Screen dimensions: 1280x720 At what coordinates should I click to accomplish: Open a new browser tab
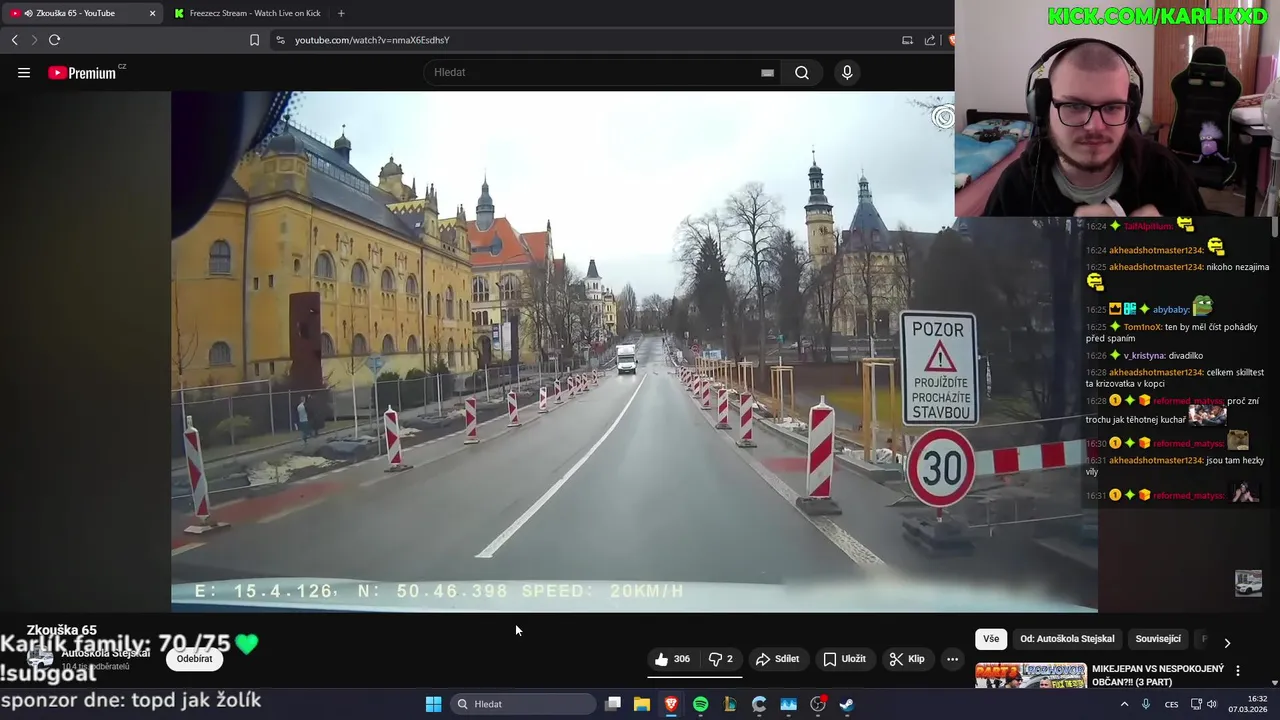coord(341,13)
